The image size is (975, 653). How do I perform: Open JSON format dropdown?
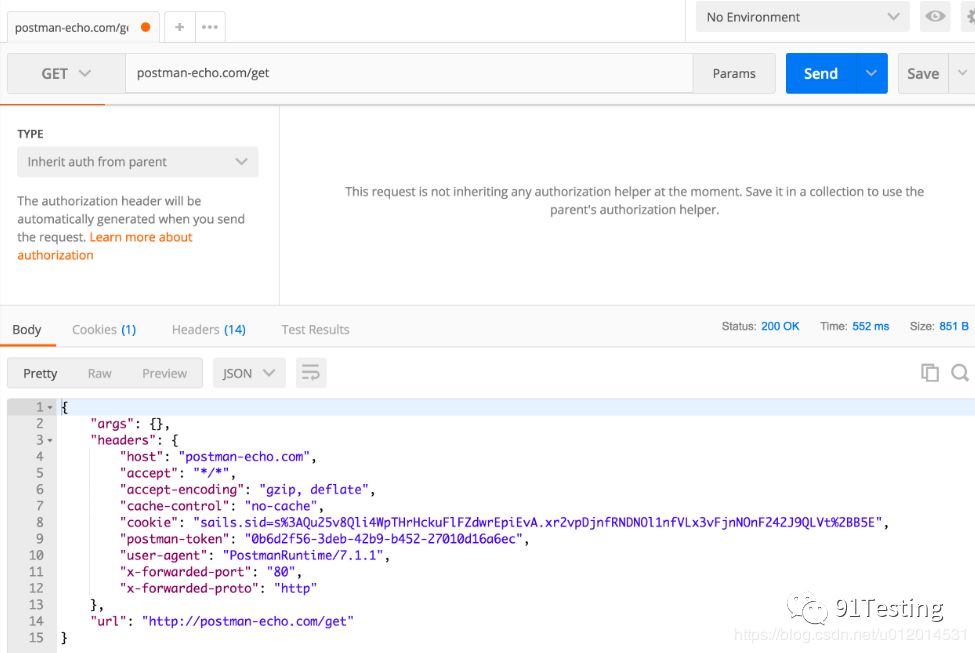pyautogui.click(x=249, y=373)
